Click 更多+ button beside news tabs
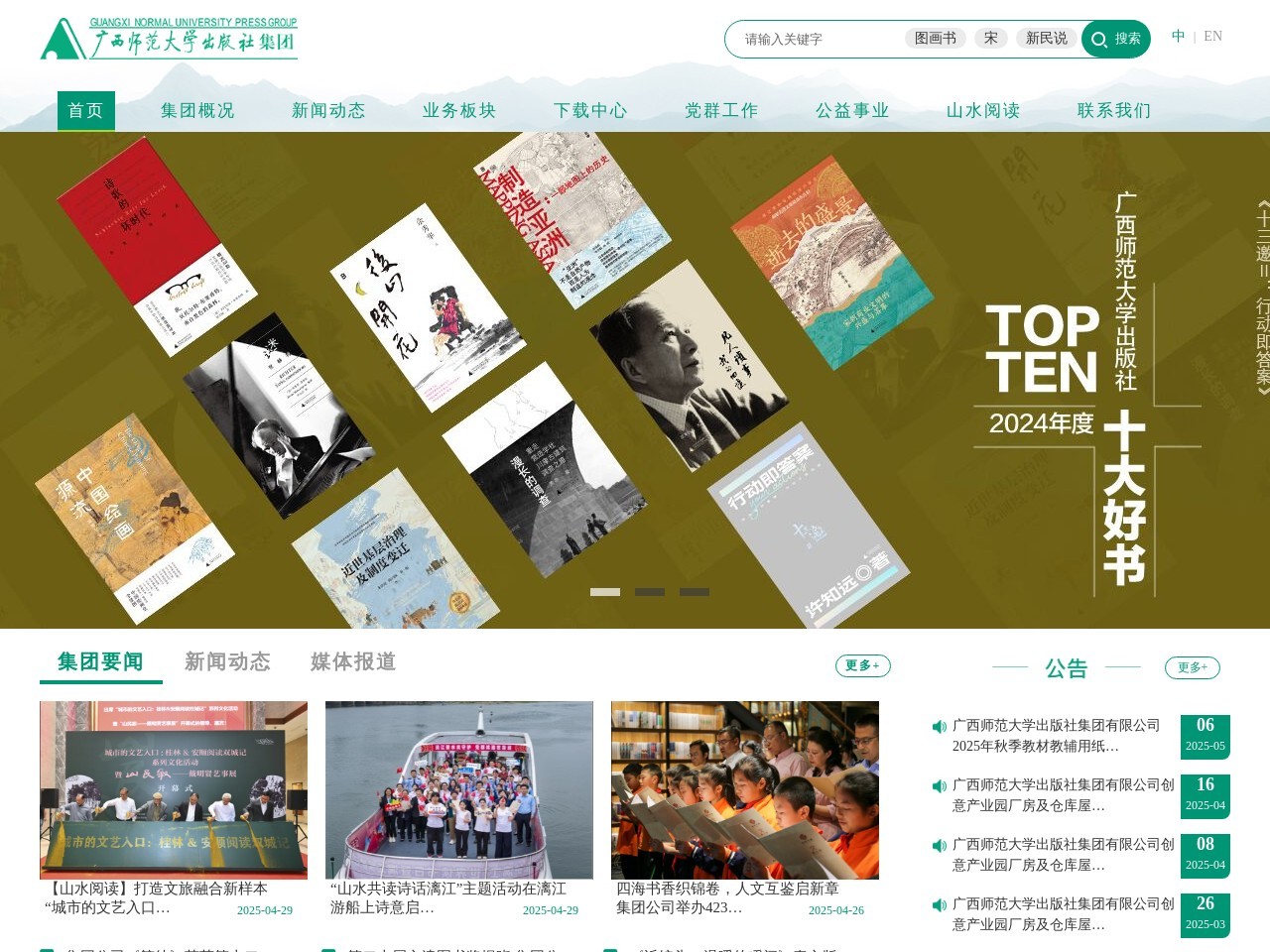Screen dimensions: 1270x952 (x=862, y=665)
